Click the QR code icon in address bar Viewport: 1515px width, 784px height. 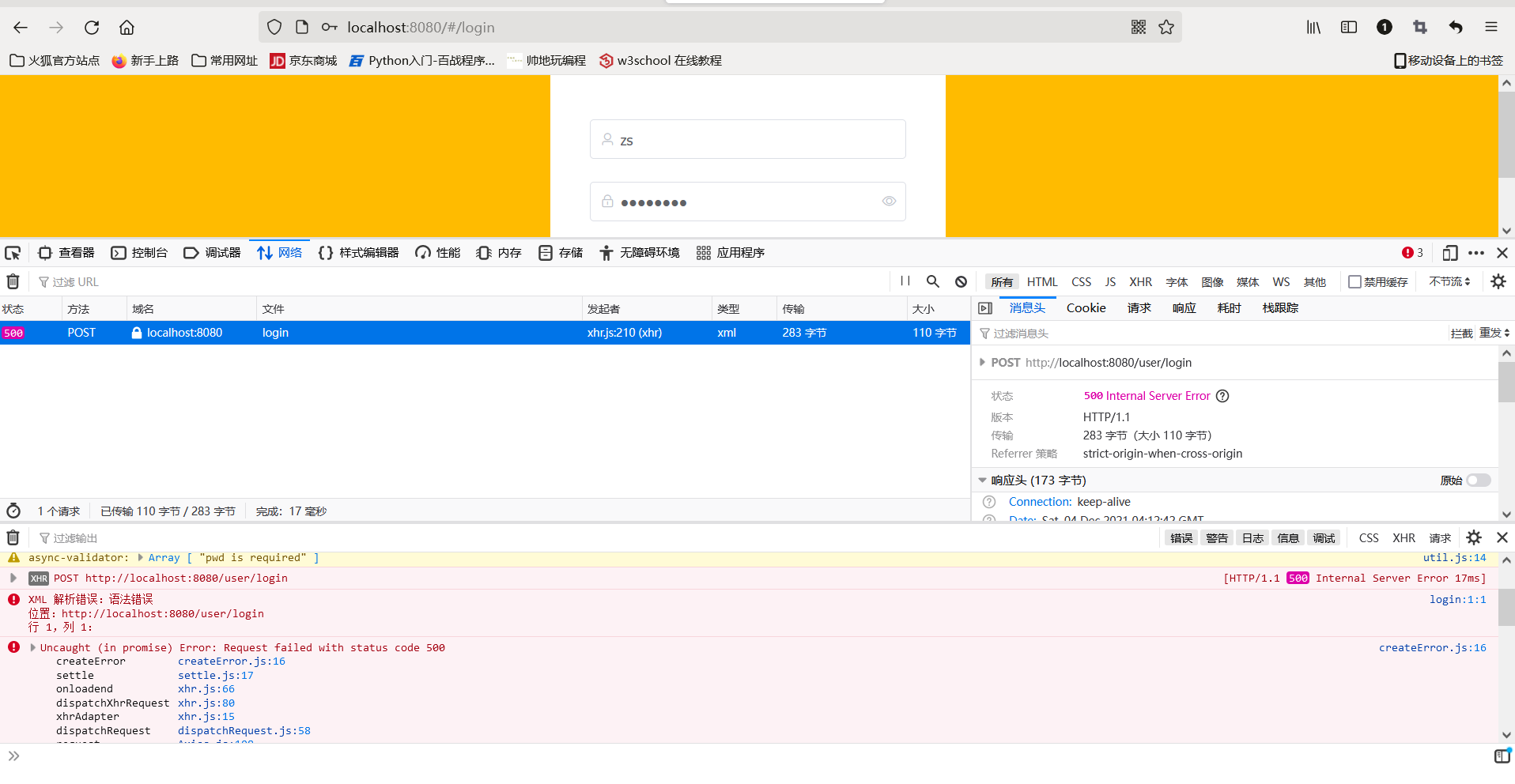(x=1139, y=27)
